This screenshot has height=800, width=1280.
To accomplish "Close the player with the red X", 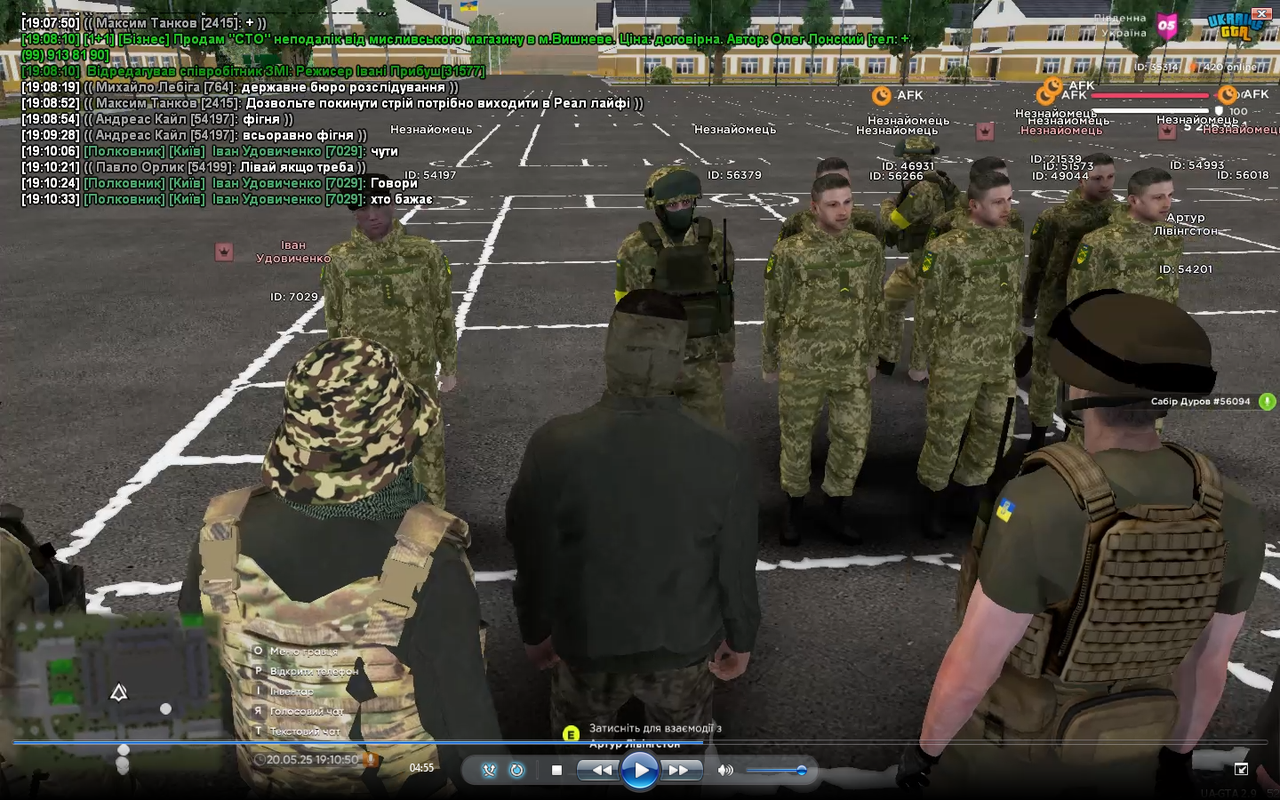I will (x=1261, y=12).
